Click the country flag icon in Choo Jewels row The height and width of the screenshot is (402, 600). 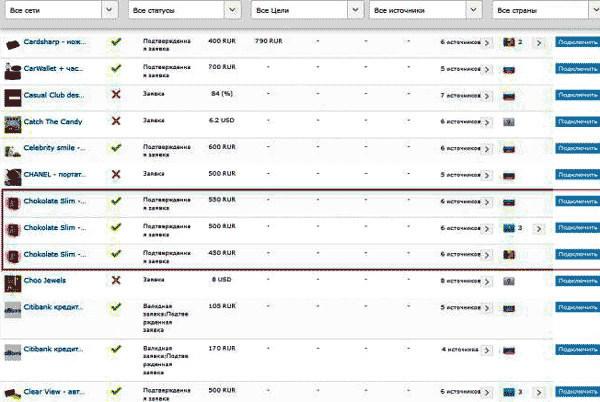point(509,282)
